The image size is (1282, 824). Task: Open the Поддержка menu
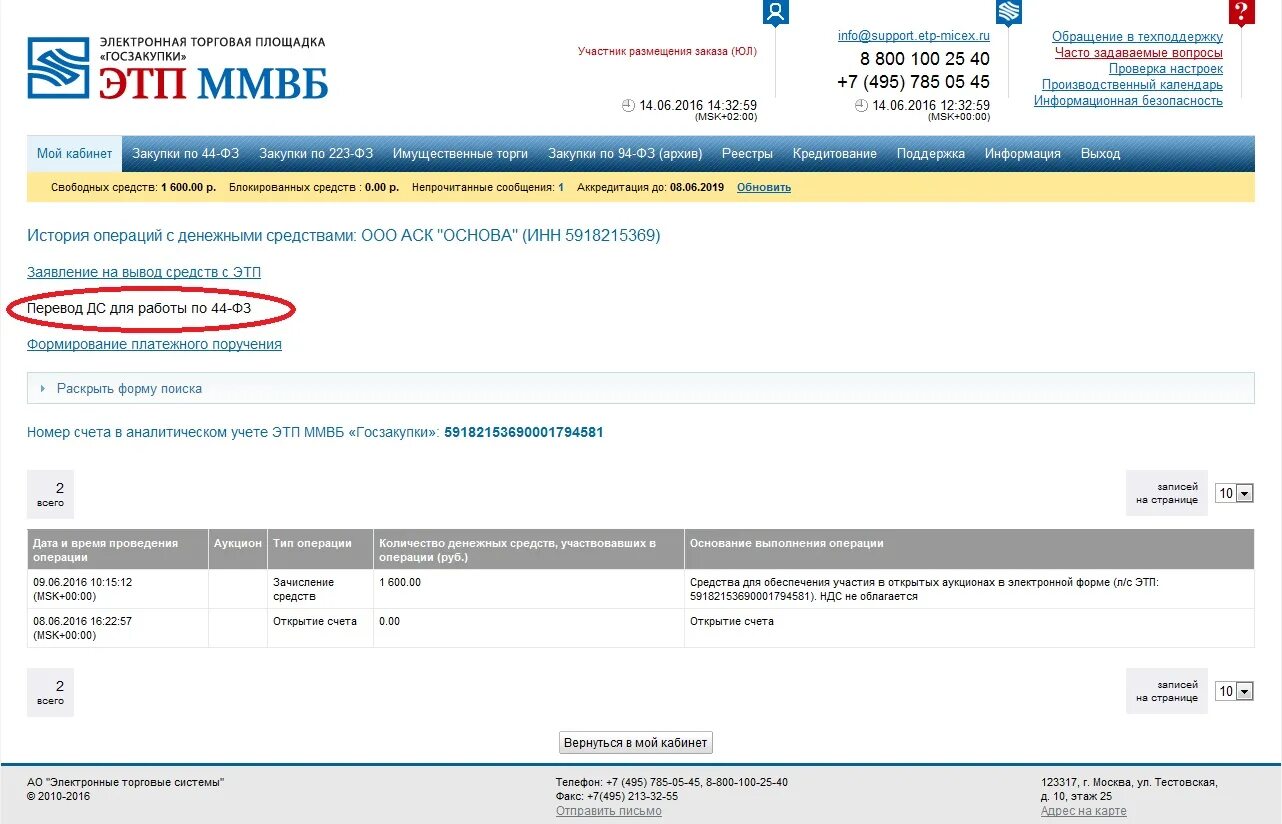coord(931,154)
